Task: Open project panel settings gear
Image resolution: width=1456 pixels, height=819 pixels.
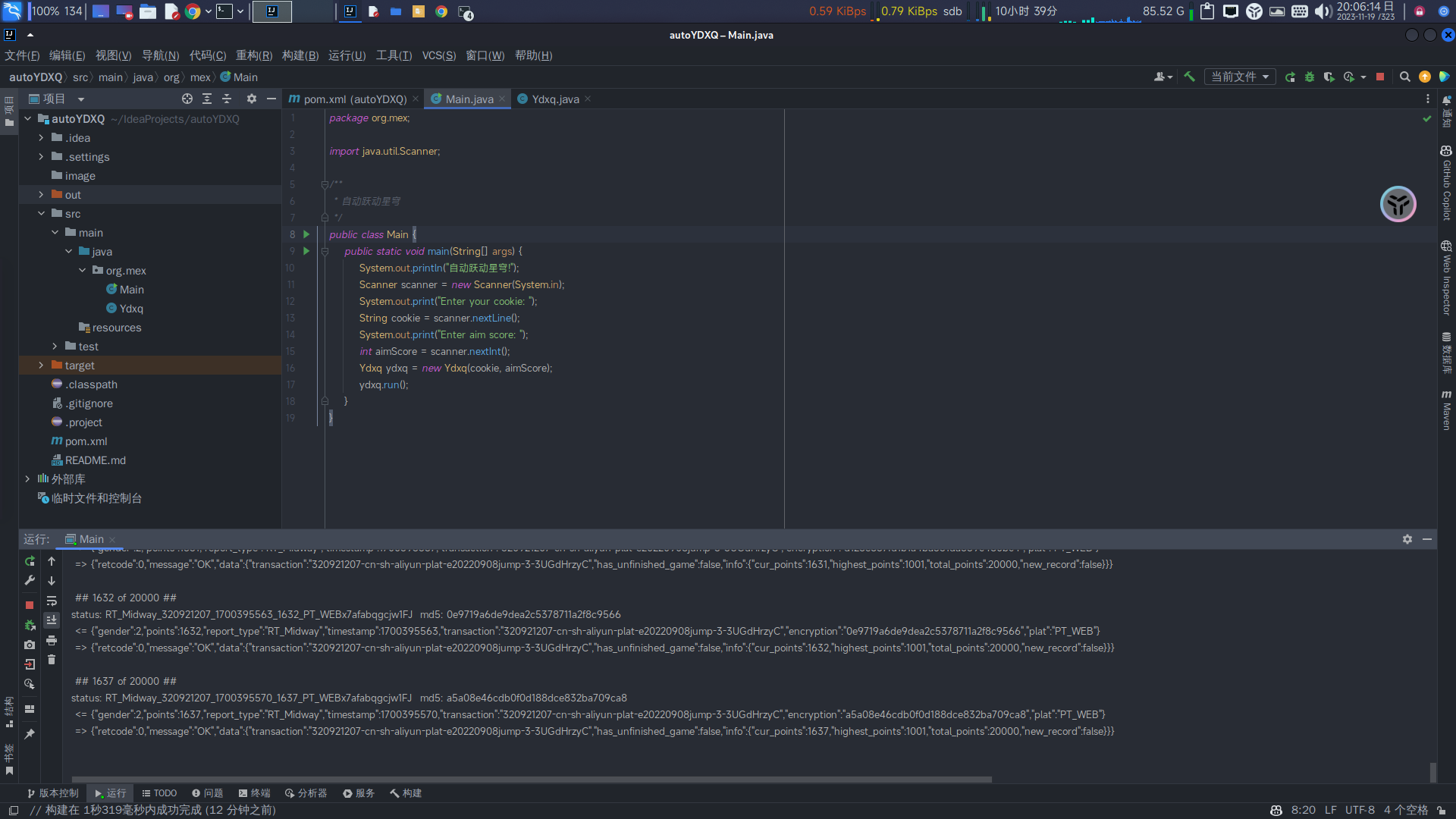Action: click(252, 99)
